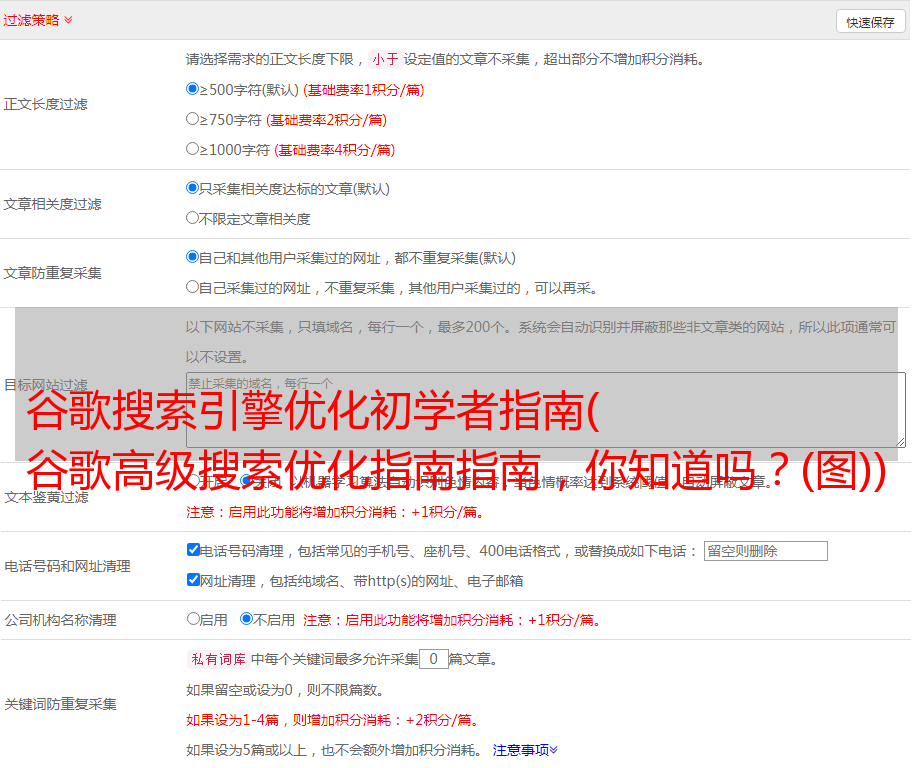Click the 文本鉴黄过滤 label
The width and height of the screenshot is (912, 768).
(x=47, y=497)
